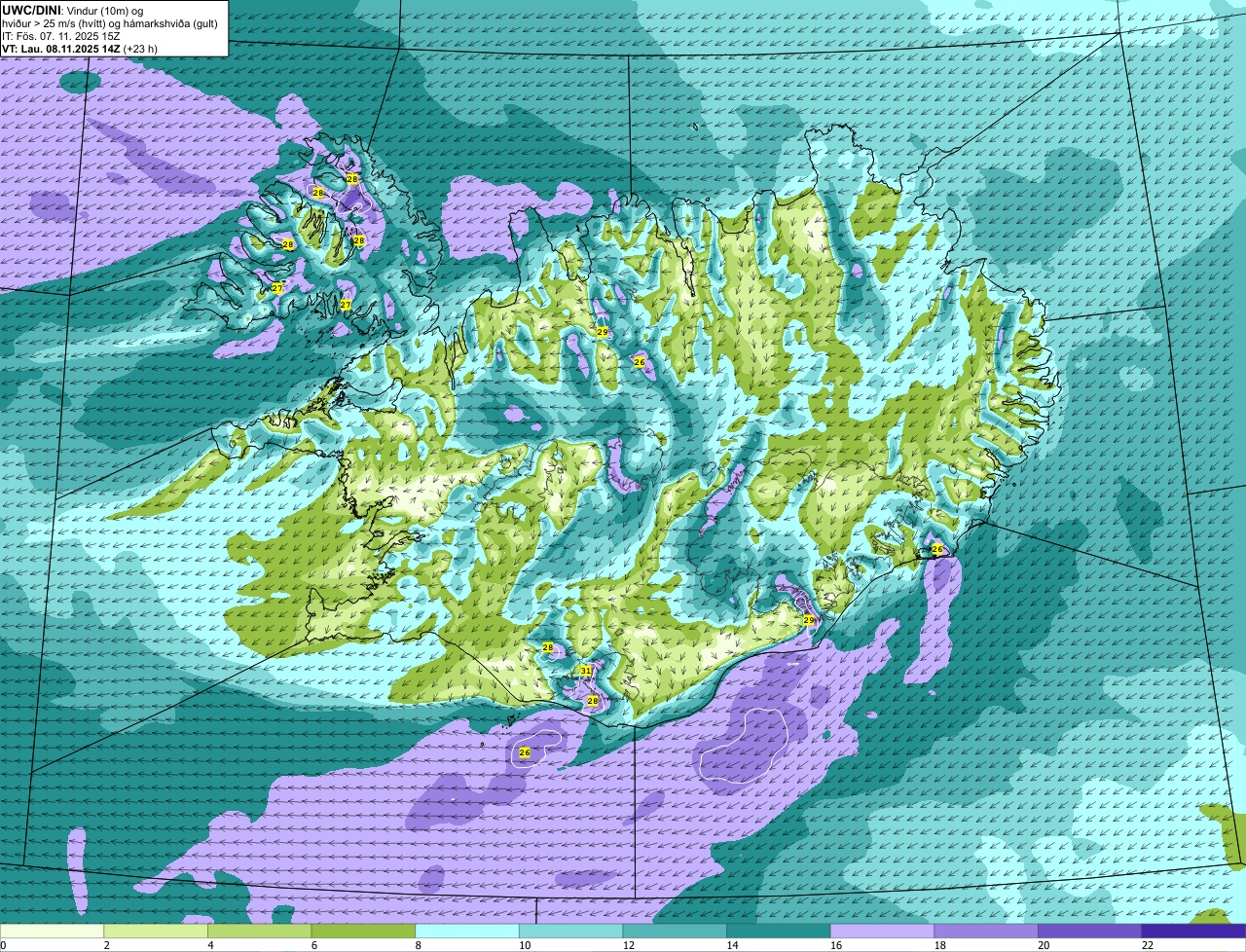Pick the 8–10 m/s pale cyan segment
Viewport: 1246px width, 952px height.
pyautogui.click(x=467, y=931)
